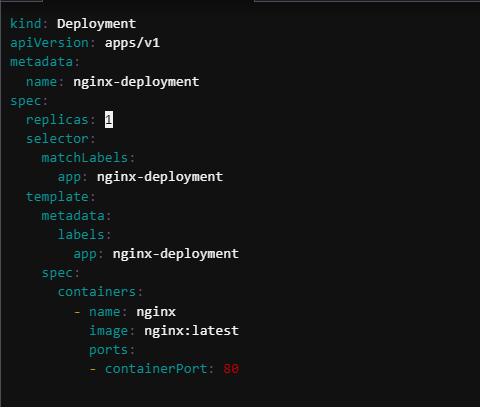Click 'spec' key under template
480x407 pixels.
click(57, 273)
